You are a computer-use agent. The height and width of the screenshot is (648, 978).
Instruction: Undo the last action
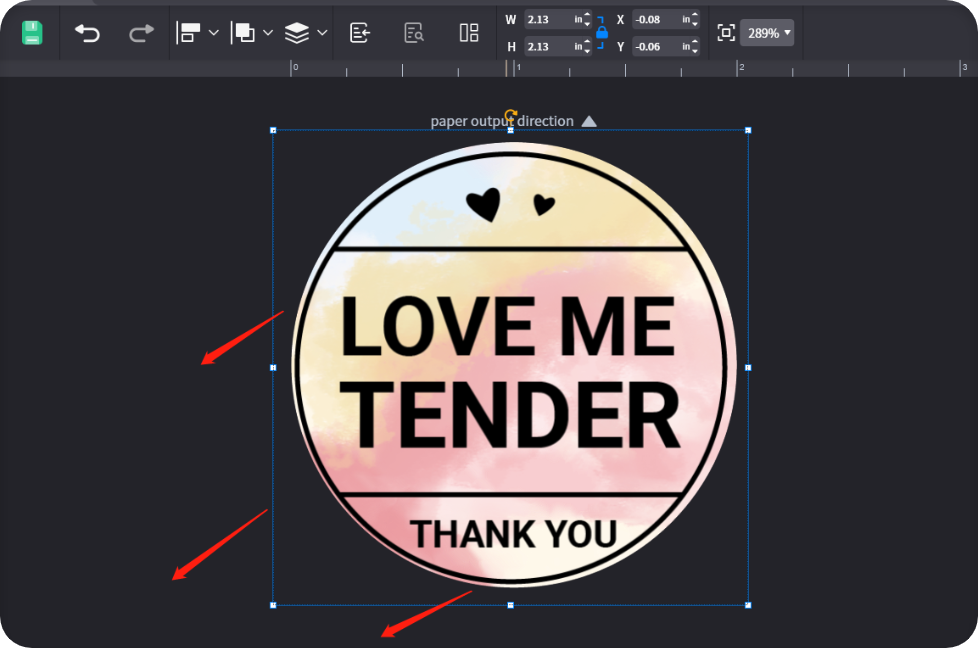[x=87, y=33]
